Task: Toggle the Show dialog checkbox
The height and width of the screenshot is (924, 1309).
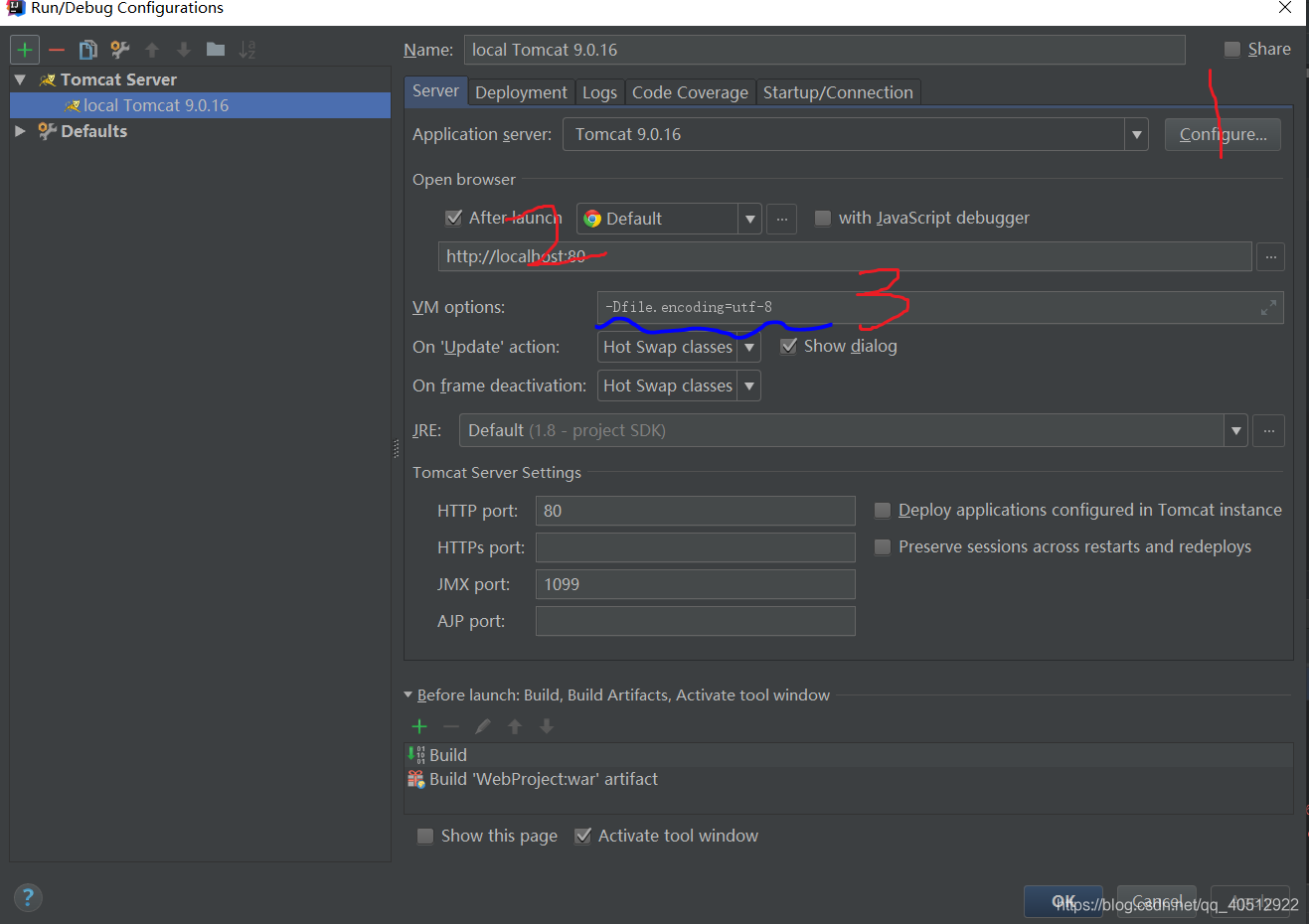Action: 788,346
